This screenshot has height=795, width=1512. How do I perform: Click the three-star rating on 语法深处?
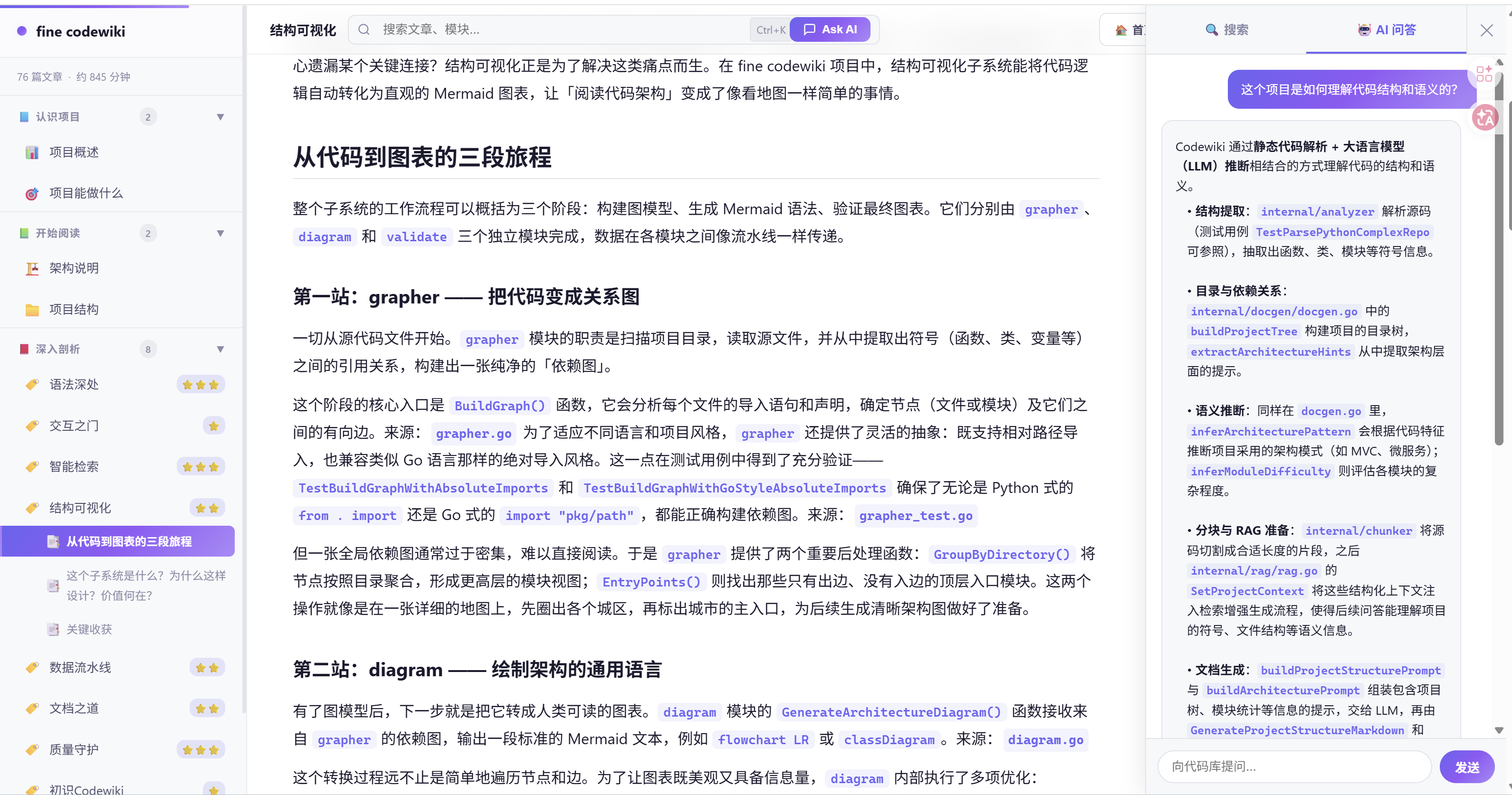pos(201,385)
